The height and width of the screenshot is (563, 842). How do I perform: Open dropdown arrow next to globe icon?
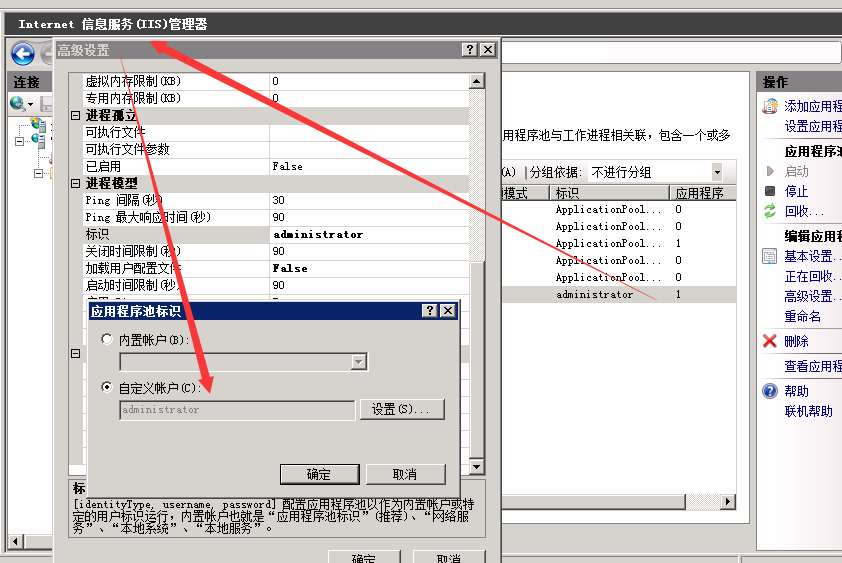31,104
